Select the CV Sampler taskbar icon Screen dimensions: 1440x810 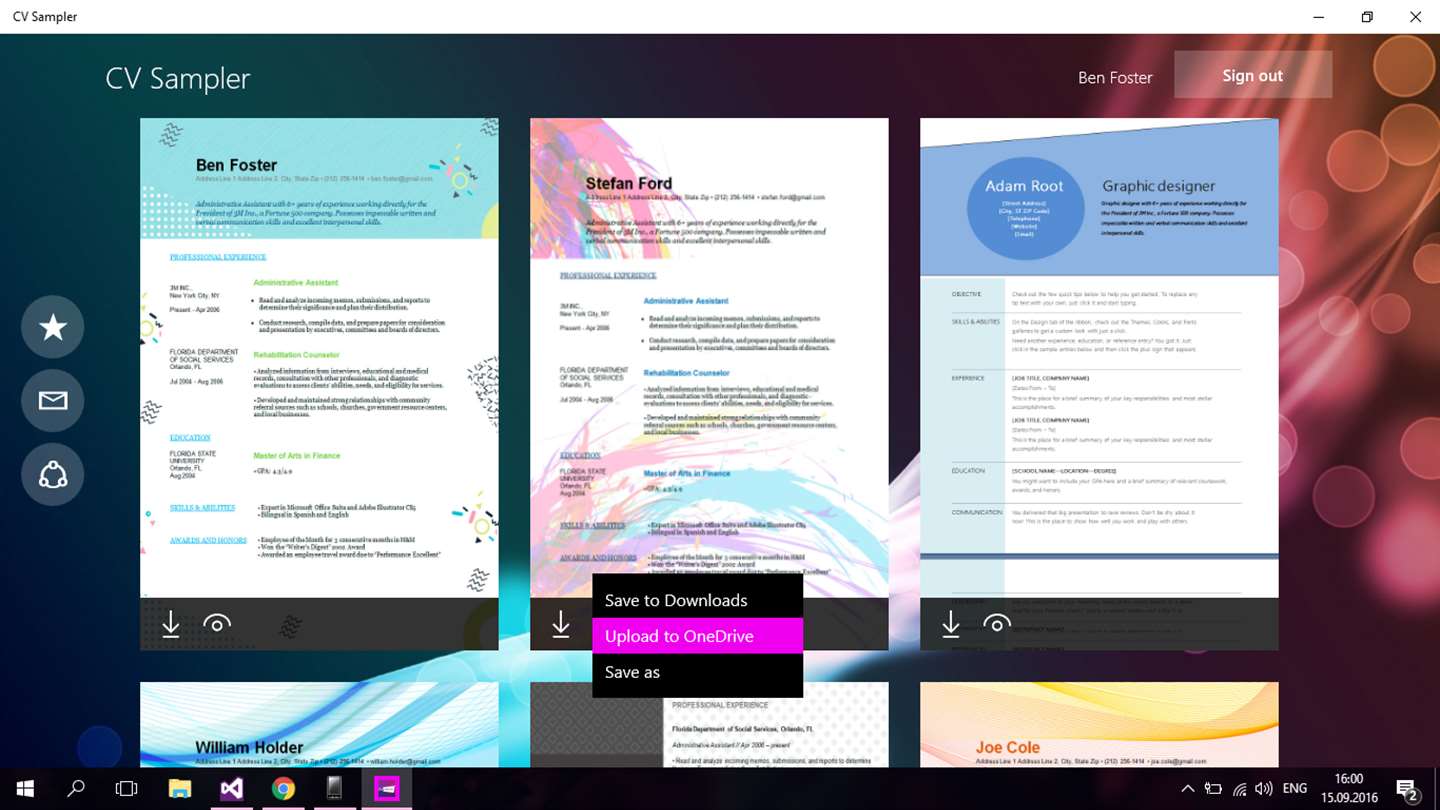pyautogui.click(x=387, y=789)
